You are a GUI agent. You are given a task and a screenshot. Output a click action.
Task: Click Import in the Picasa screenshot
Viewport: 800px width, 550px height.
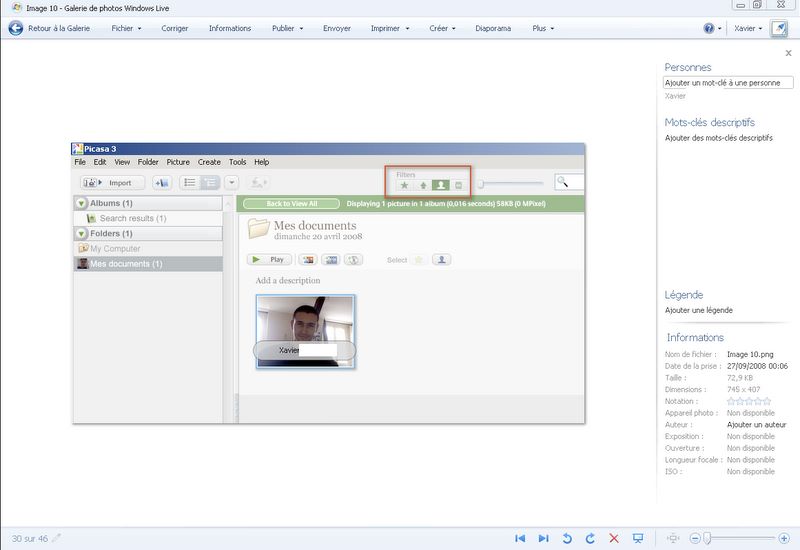(x=113, y=183)
